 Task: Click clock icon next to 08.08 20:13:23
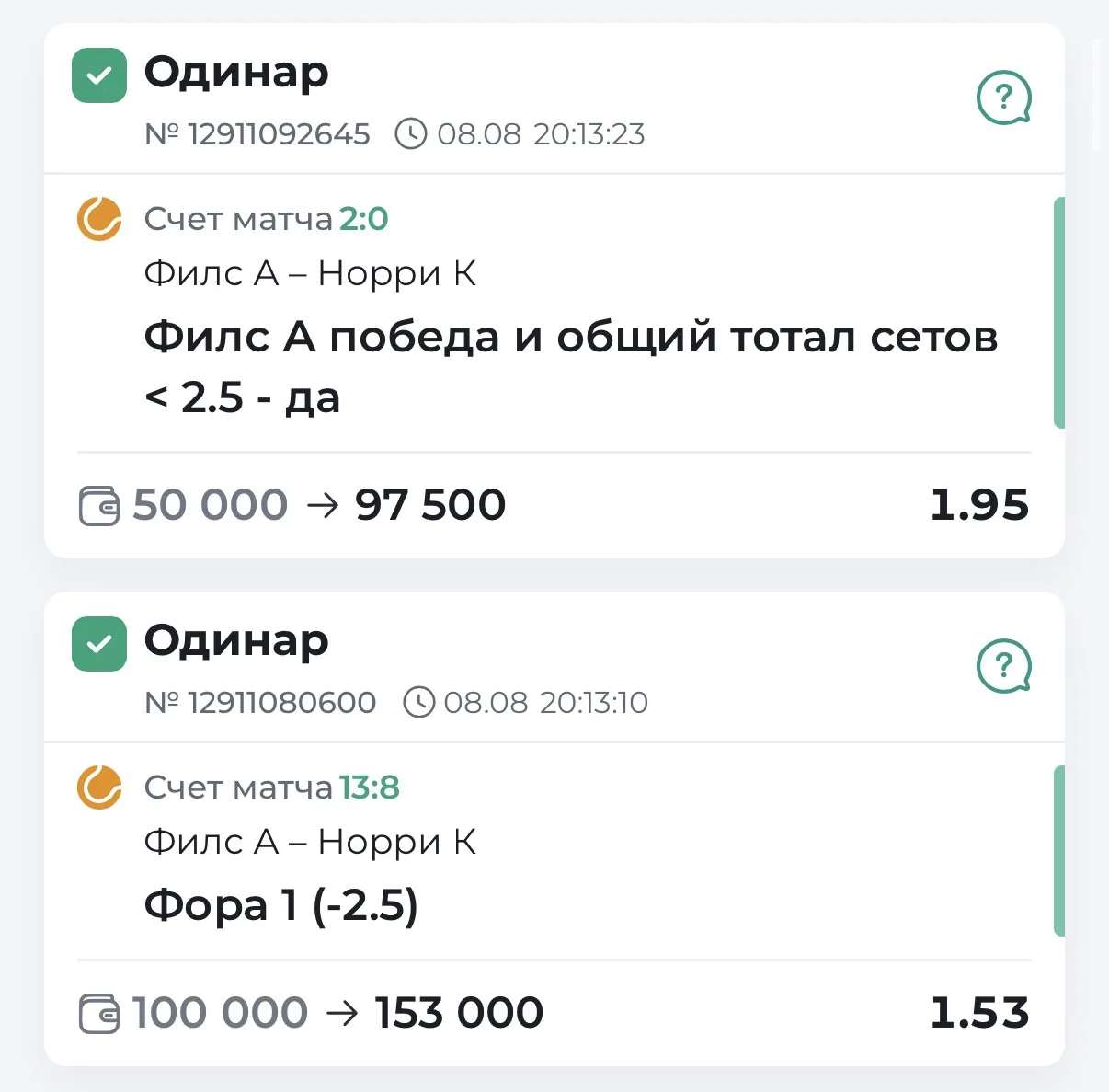coord(411,134)
